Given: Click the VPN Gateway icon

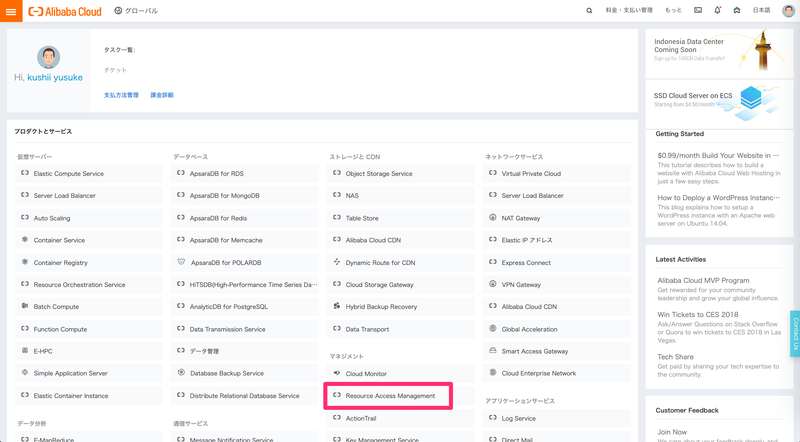Looking at the screenshot, I should pyautogui.click(x=493, y=284).
